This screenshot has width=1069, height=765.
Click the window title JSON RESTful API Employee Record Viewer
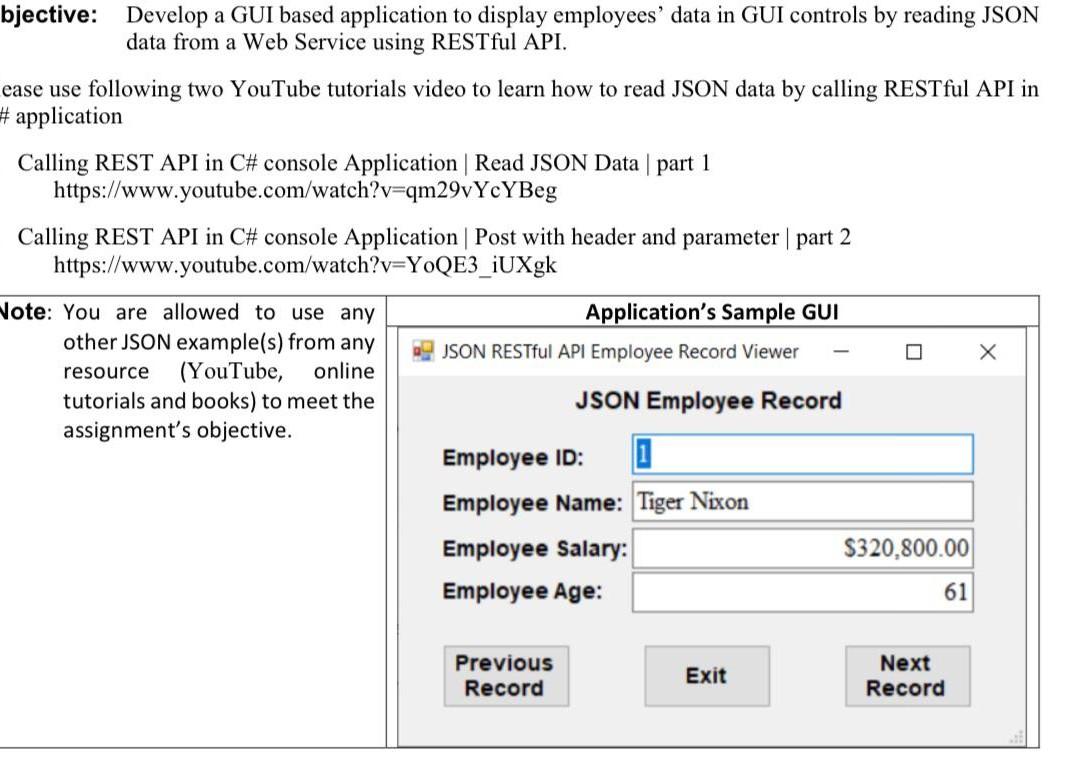(x=620, y=352)
